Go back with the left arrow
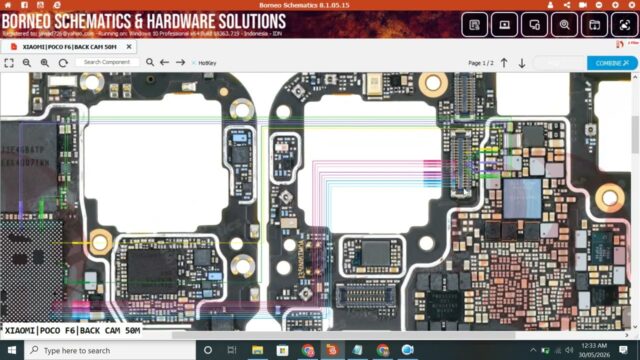The width and height of the screenshot is (640, 360). coord(164,62)
